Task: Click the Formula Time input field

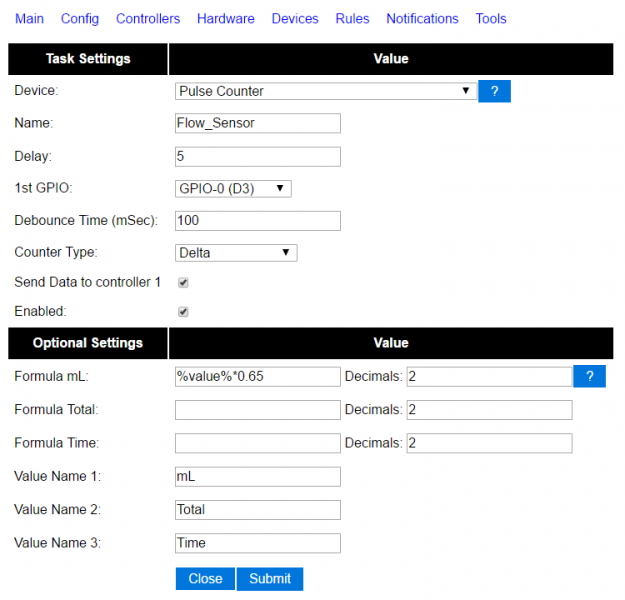Action: click(257, 443)
